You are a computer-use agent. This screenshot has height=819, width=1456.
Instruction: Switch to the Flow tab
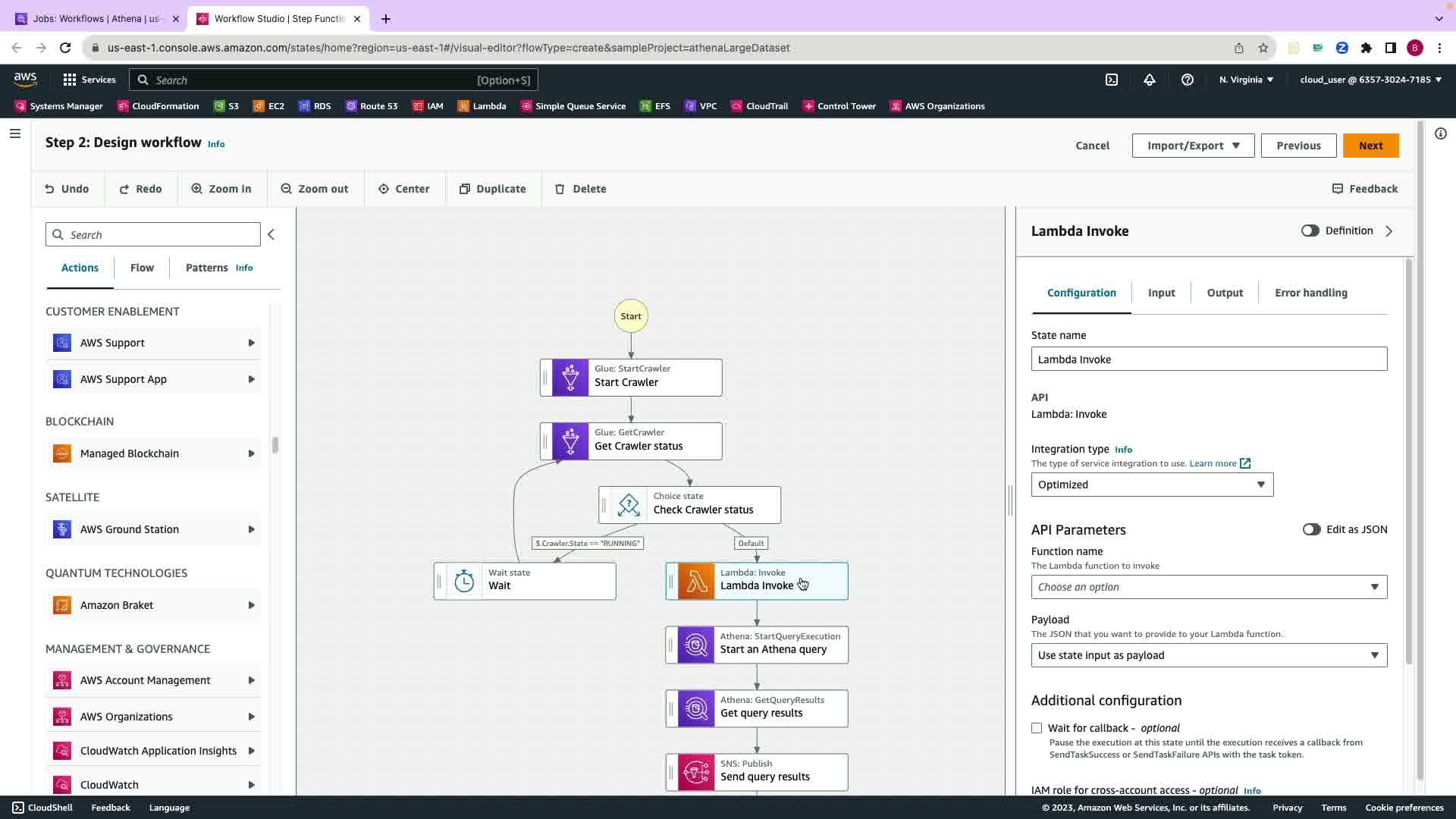click(142, 268)
